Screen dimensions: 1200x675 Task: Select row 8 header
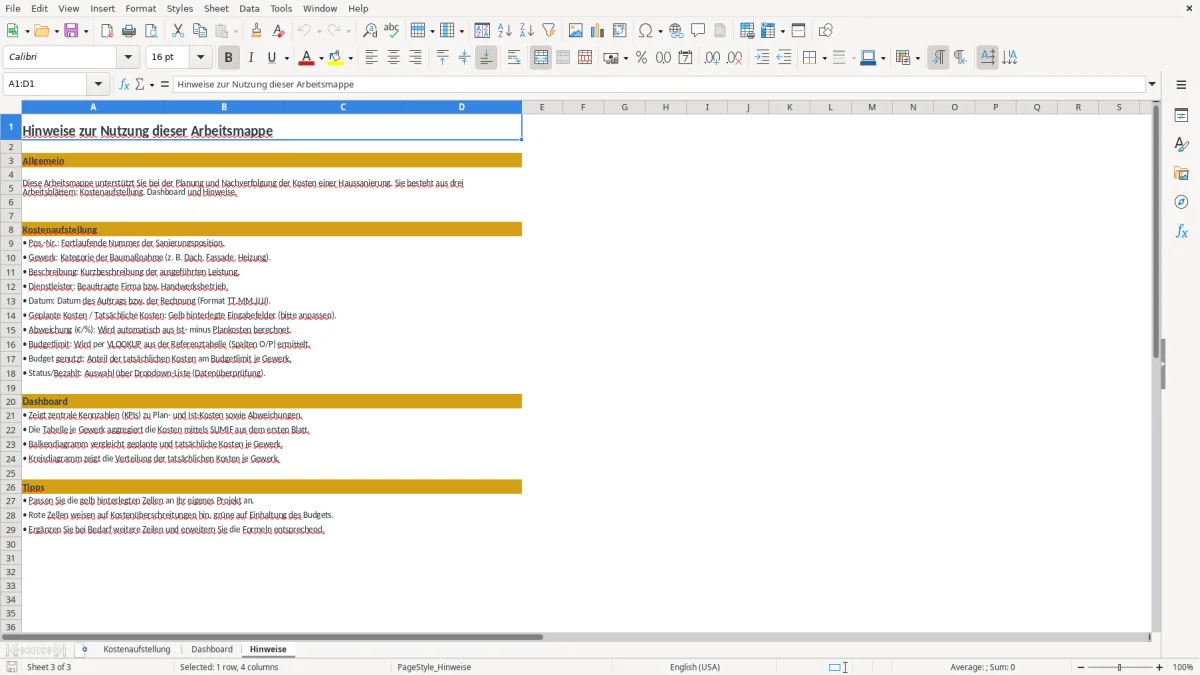(11, 229)
